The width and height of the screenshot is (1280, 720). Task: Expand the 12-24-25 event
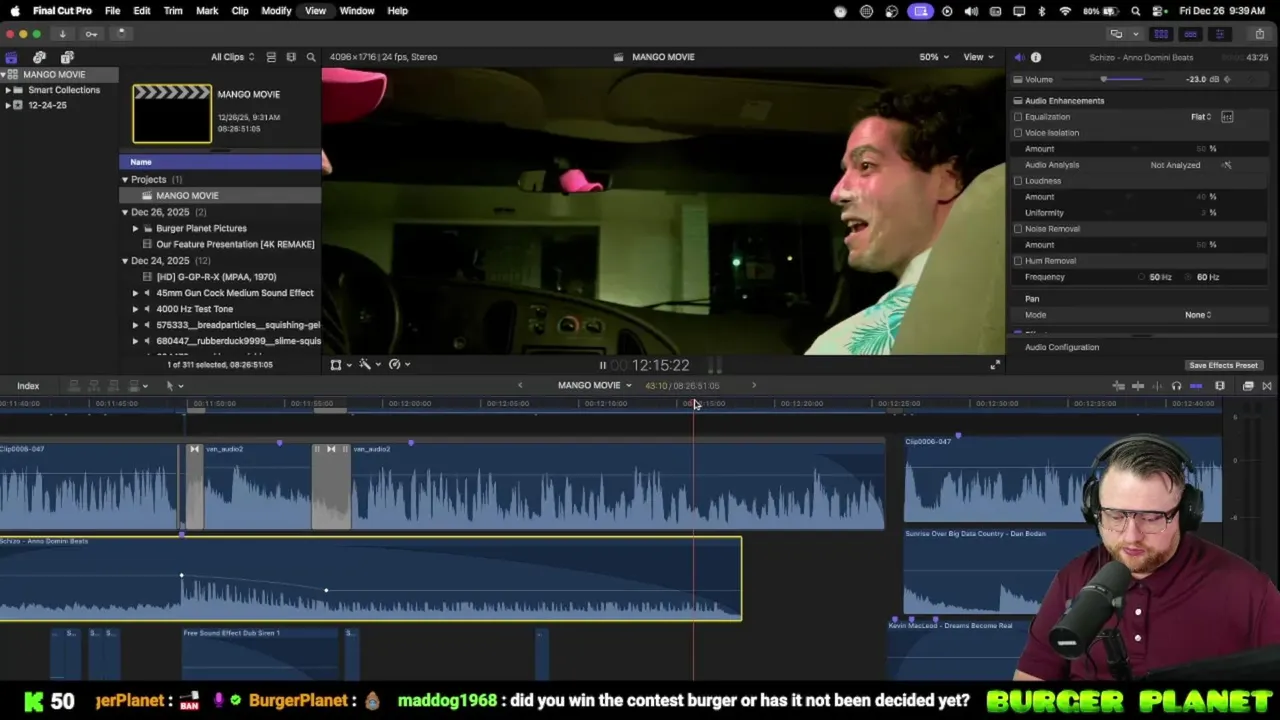pos(8,105)
